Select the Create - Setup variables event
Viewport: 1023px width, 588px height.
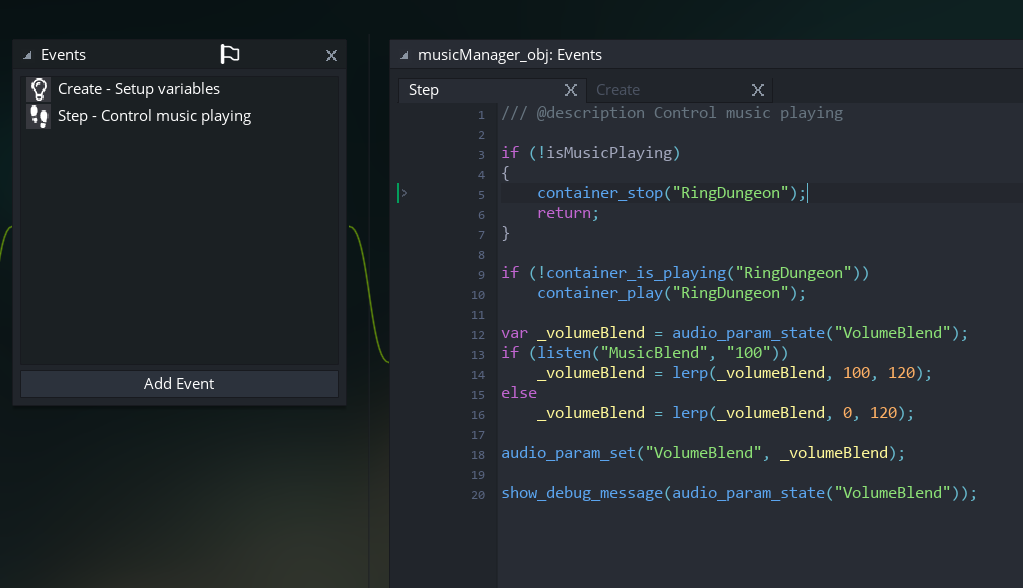click(179, 89)
